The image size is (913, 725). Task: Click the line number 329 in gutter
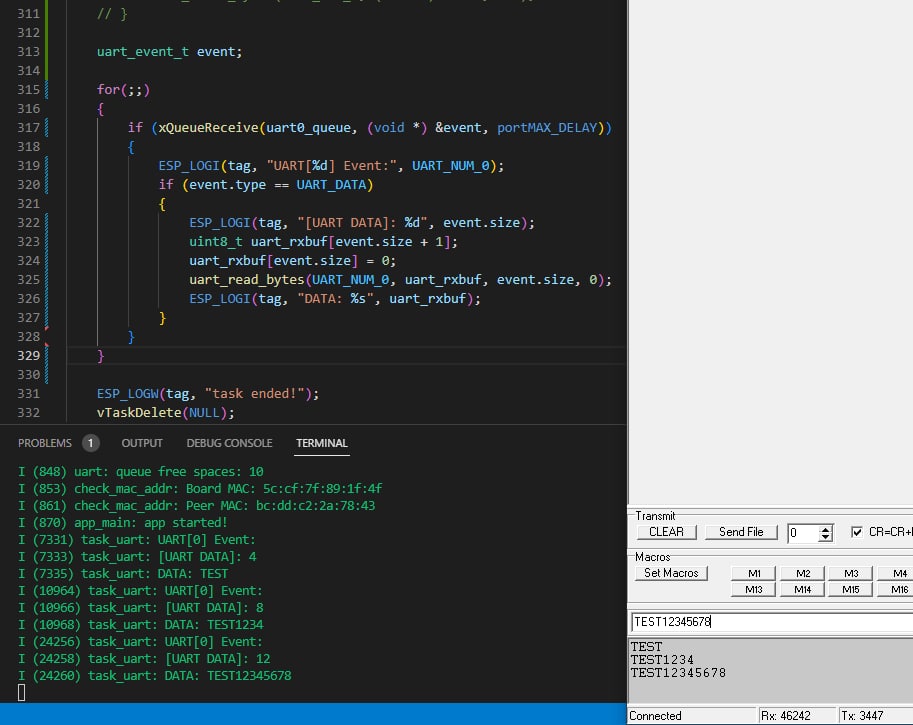[29, 356]
